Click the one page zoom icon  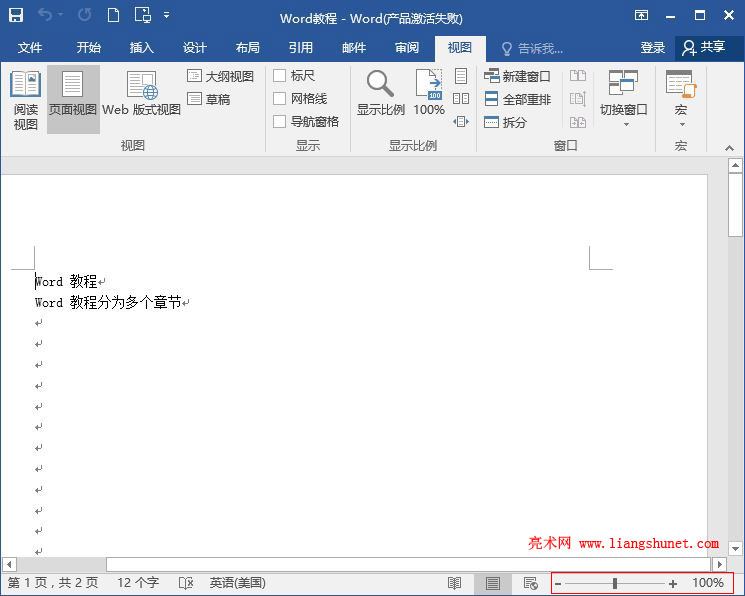coord(461,76)
